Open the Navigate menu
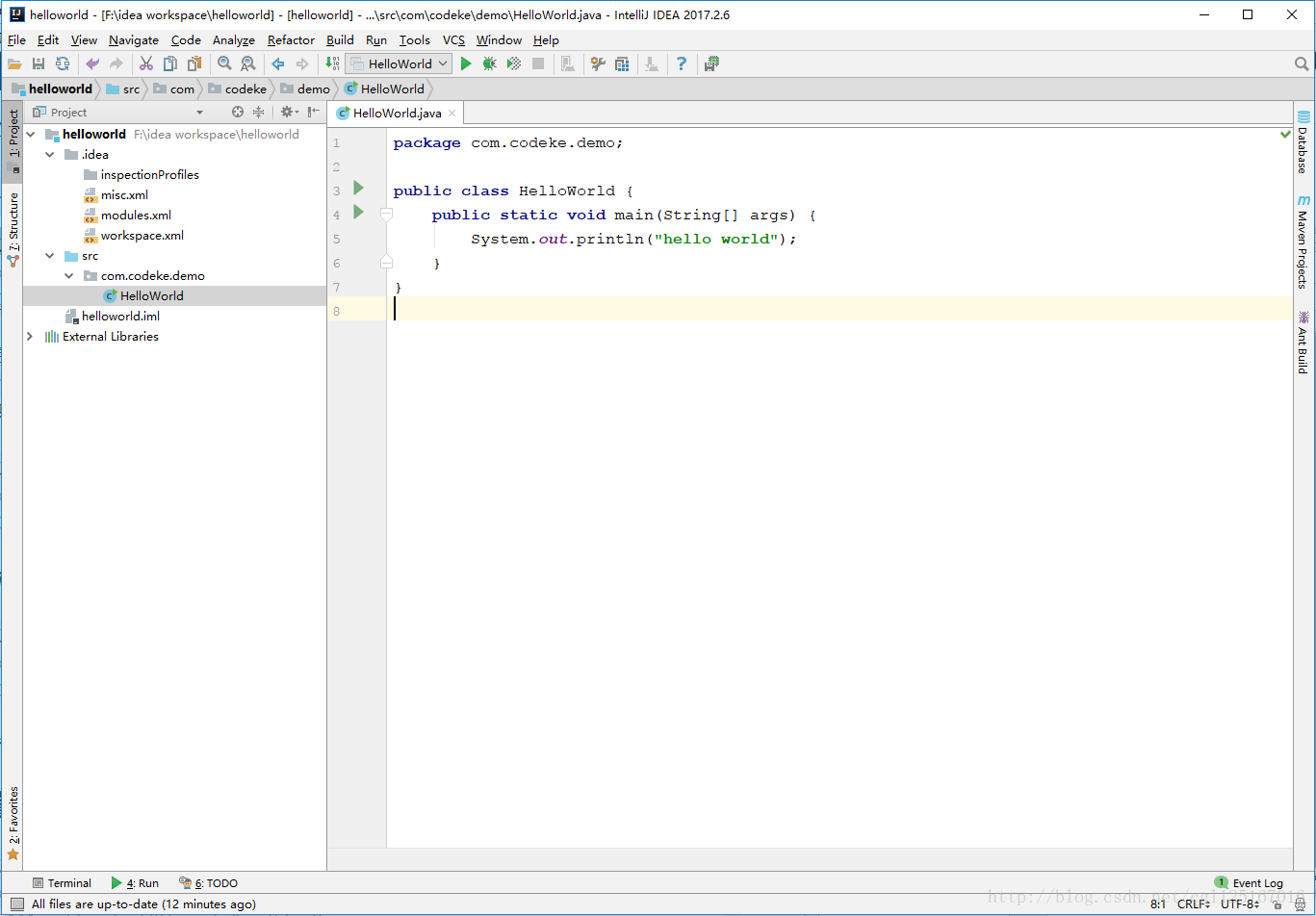Screen dimensions: 1316x916 [x=134, y=39]
